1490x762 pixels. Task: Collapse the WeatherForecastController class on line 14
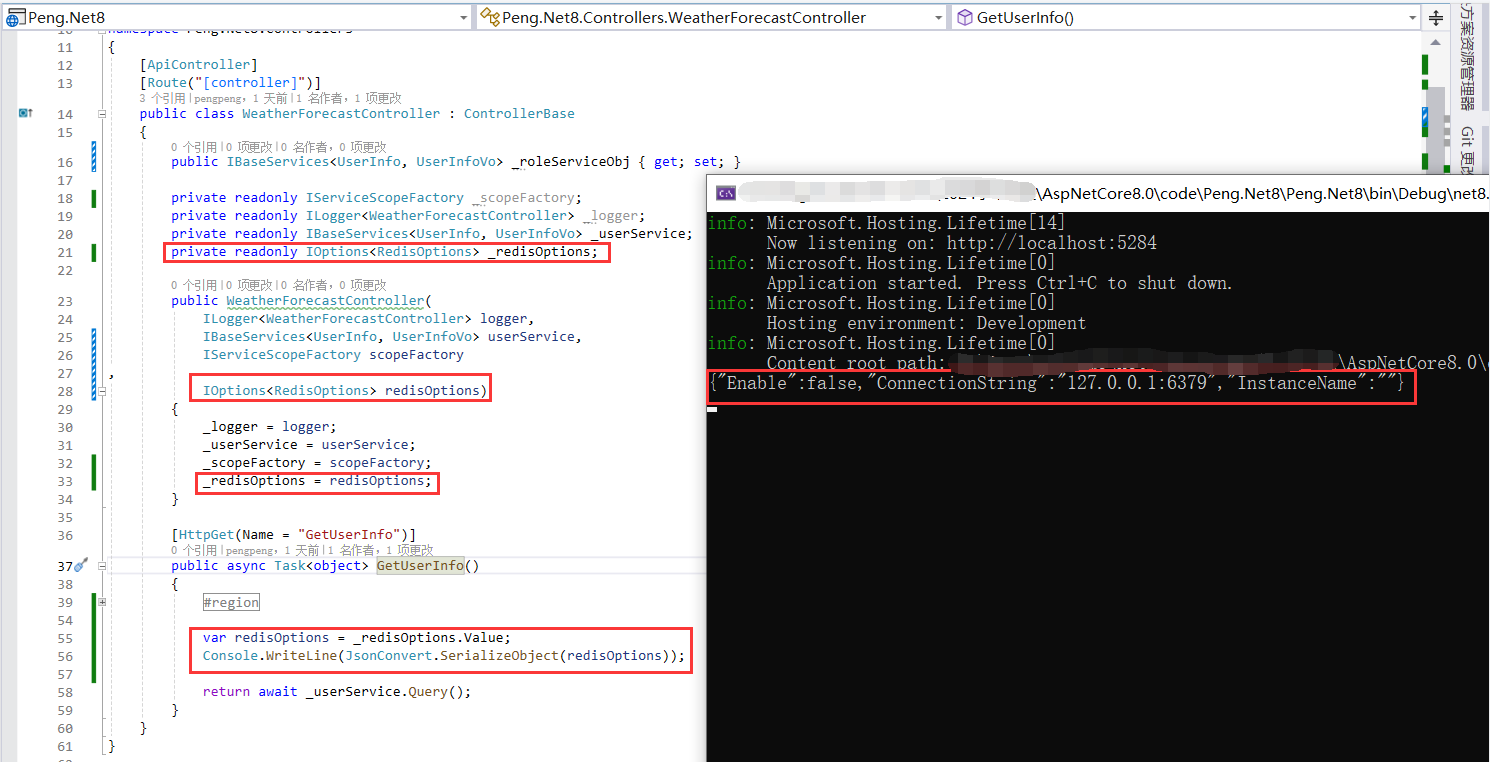[x=102, y=114]
